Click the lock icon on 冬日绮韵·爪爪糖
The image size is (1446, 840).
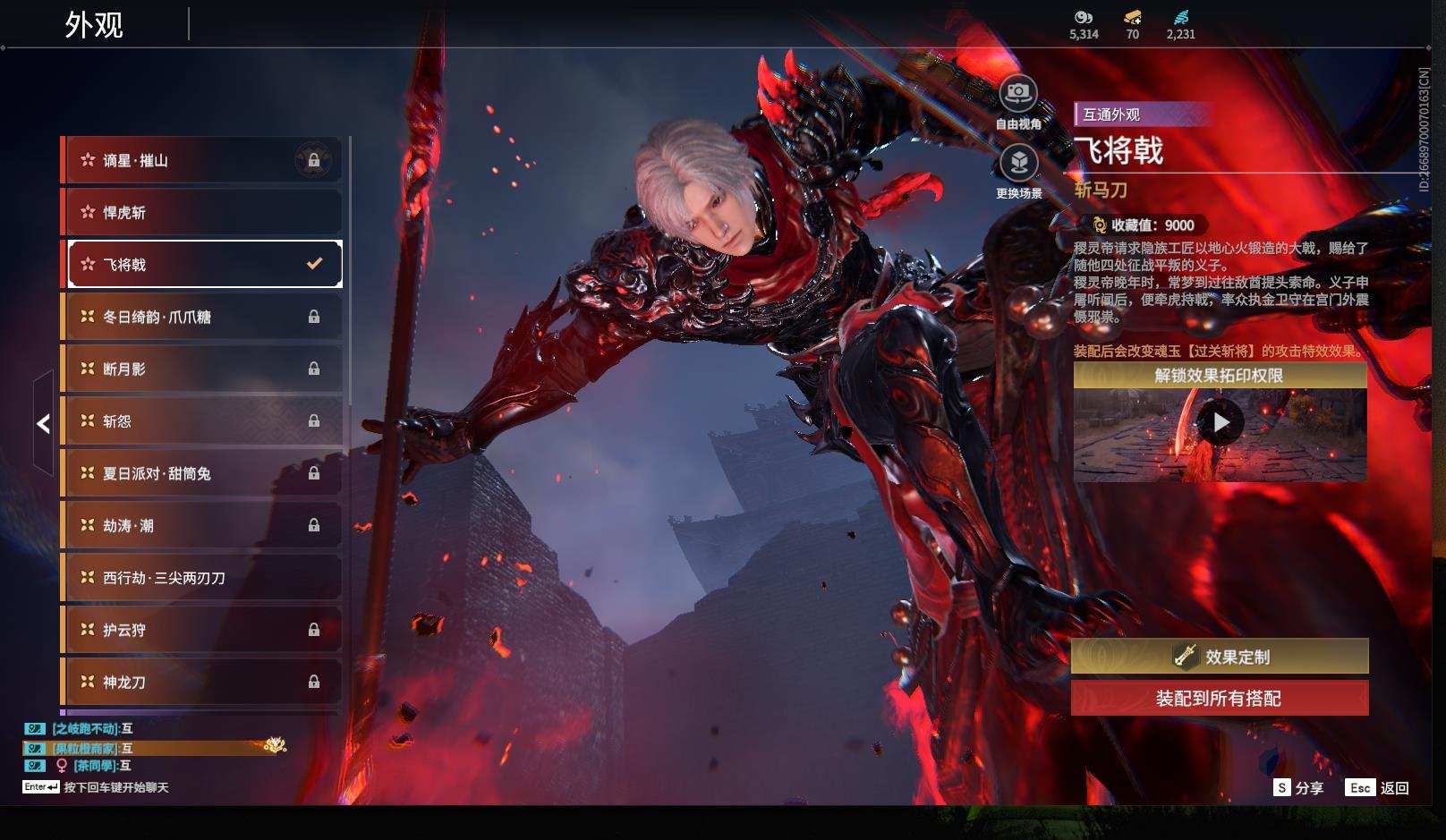point(314,317)
